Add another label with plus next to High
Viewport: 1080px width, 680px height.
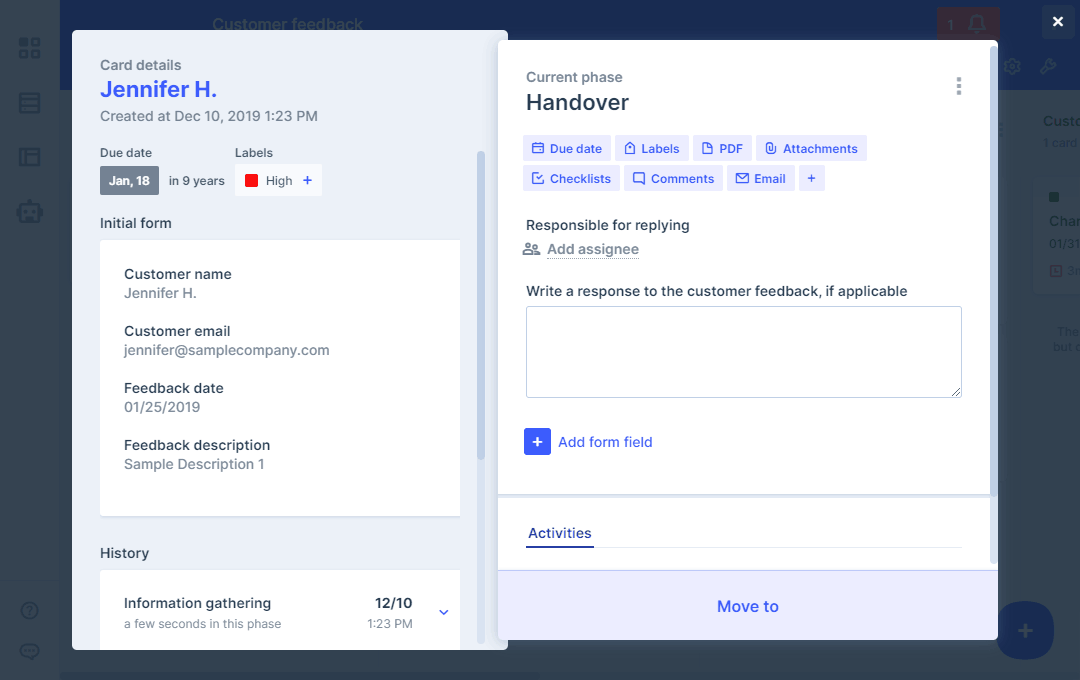click(307, 181)
